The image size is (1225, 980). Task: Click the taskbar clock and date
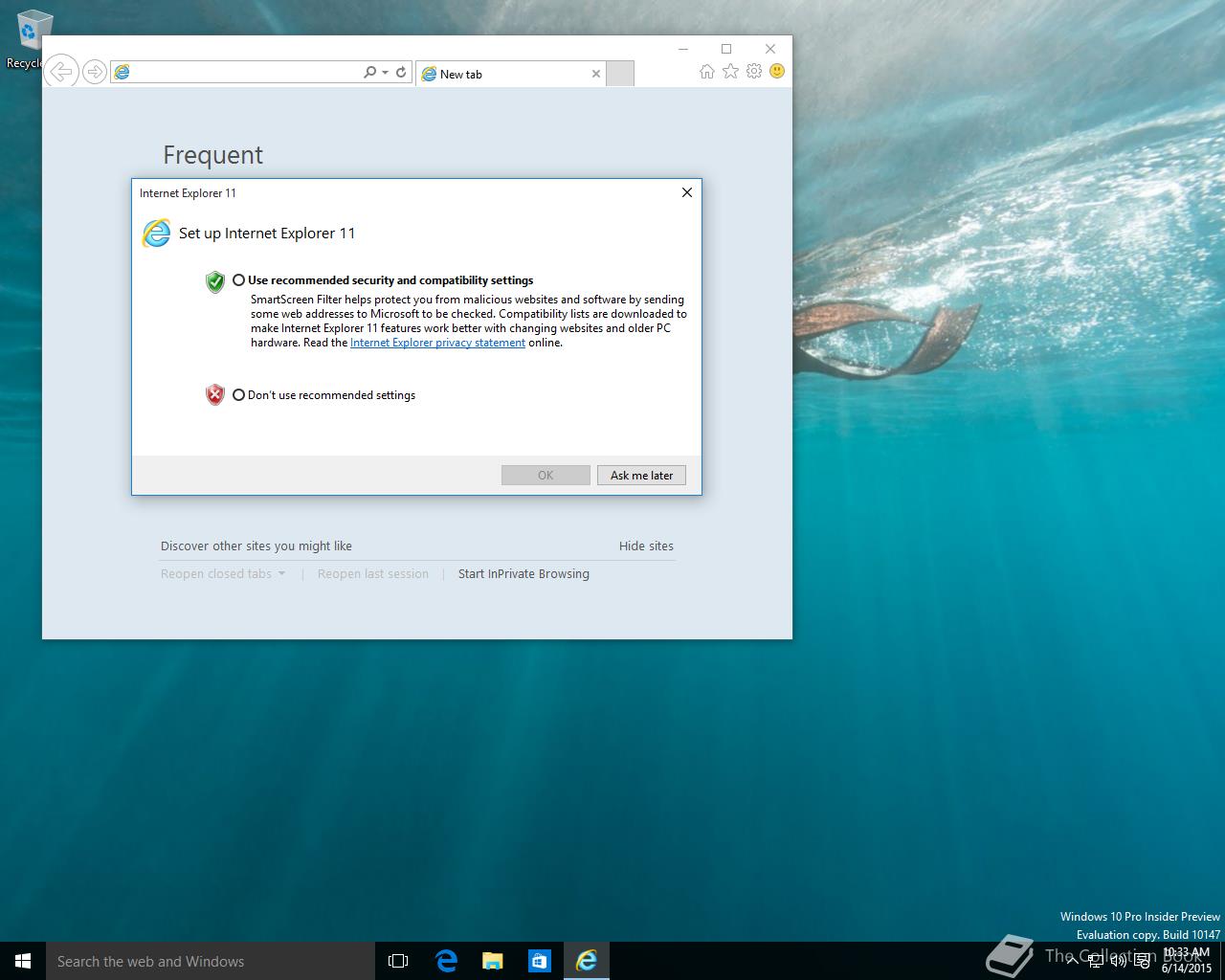(x=1187, y=961)
